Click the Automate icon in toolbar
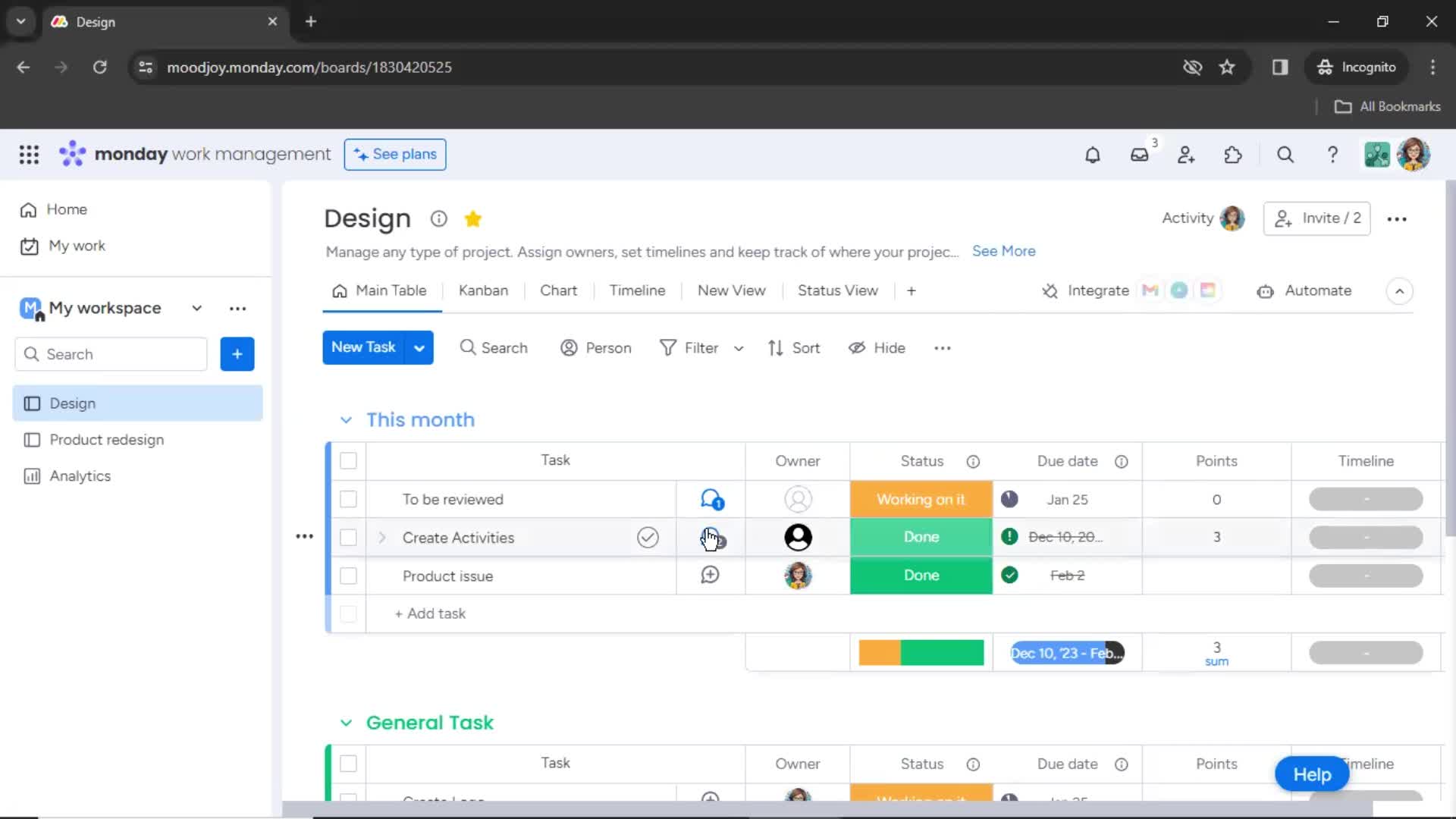 pos(1264,290)
